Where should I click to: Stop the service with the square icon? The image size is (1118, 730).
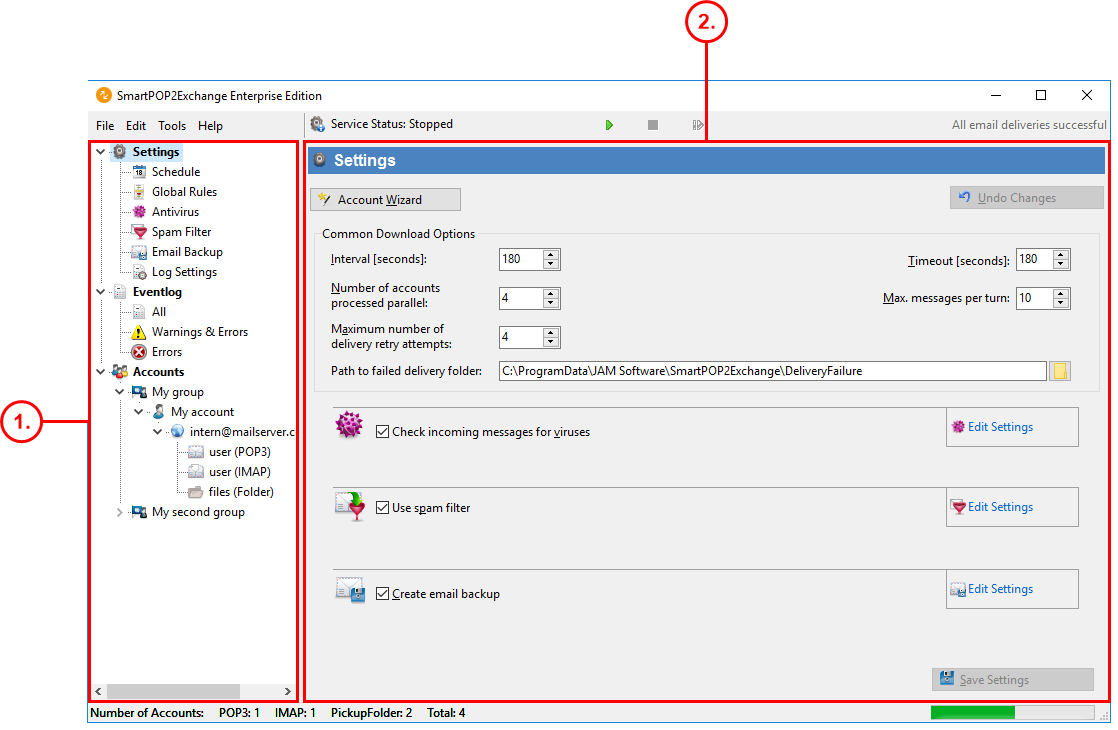[x=652, y=125]
